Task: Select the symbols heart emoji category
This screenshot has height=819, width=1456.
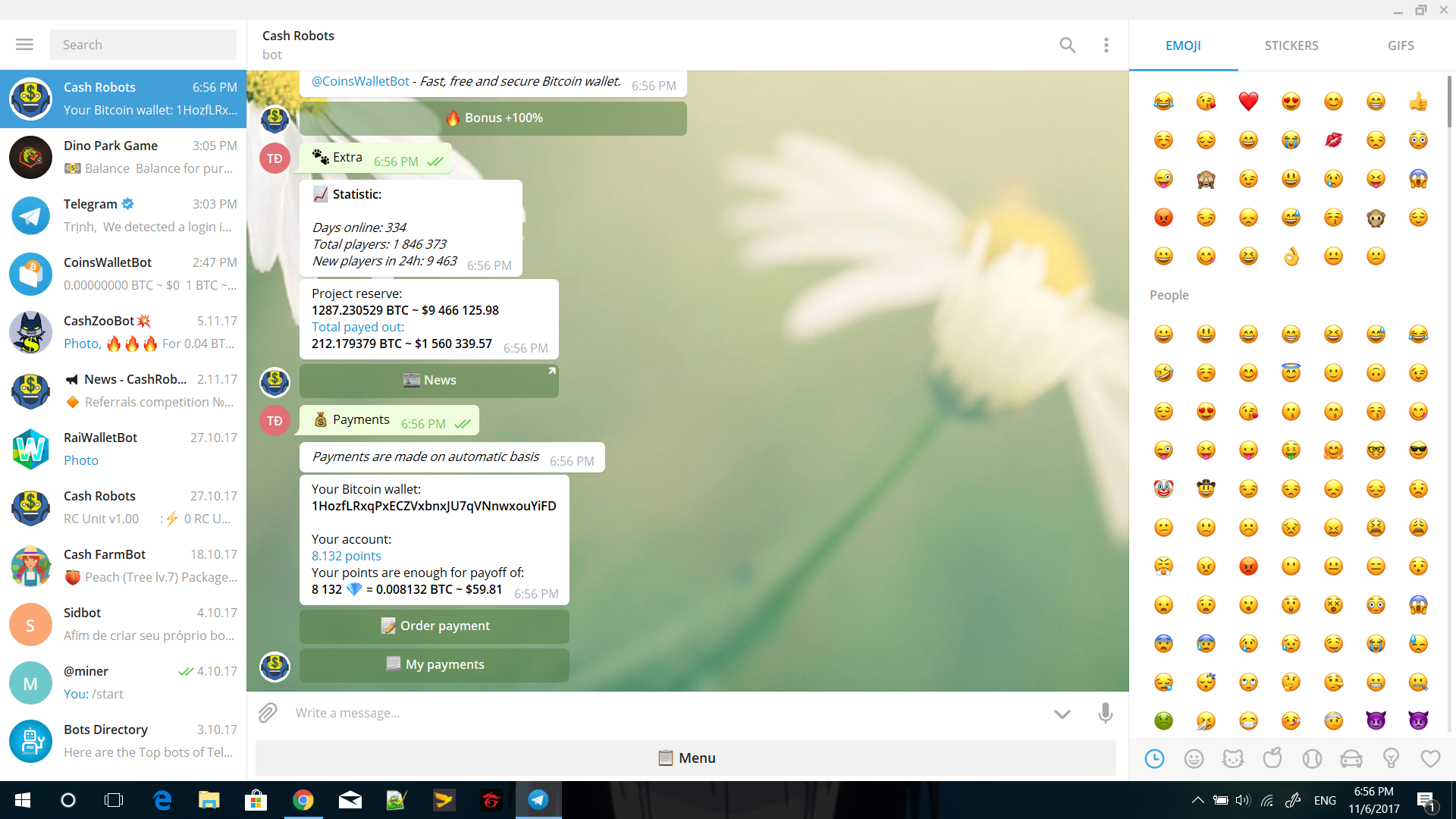Action: (x=1430, y=758)
